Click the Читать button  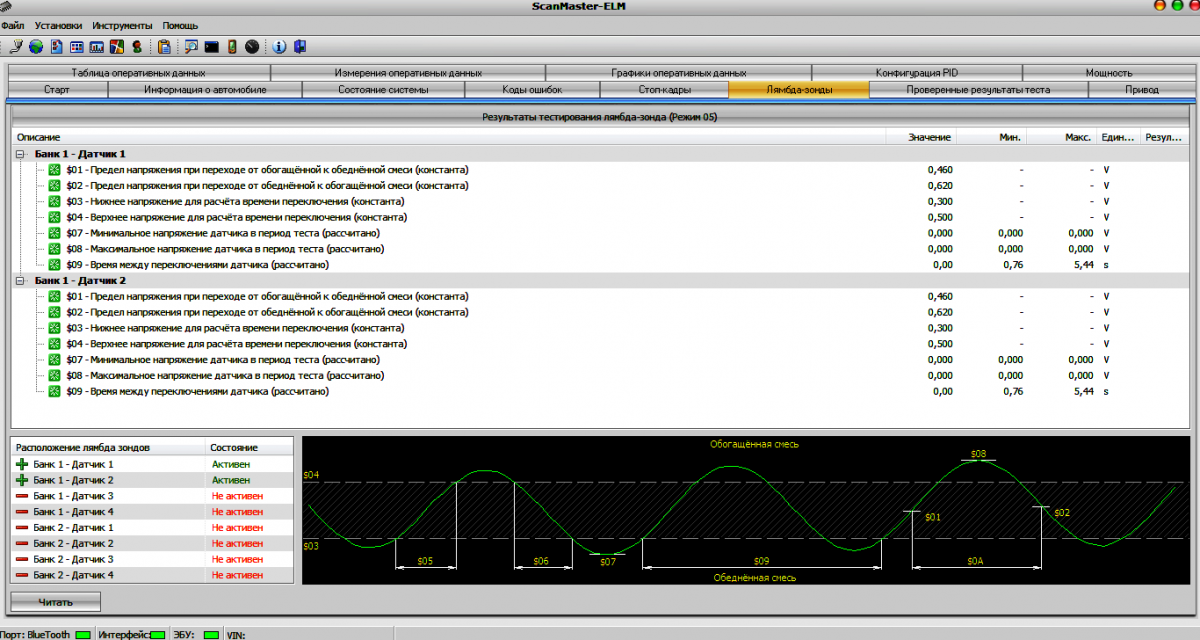pyautogui.click(x=56, y=601)
